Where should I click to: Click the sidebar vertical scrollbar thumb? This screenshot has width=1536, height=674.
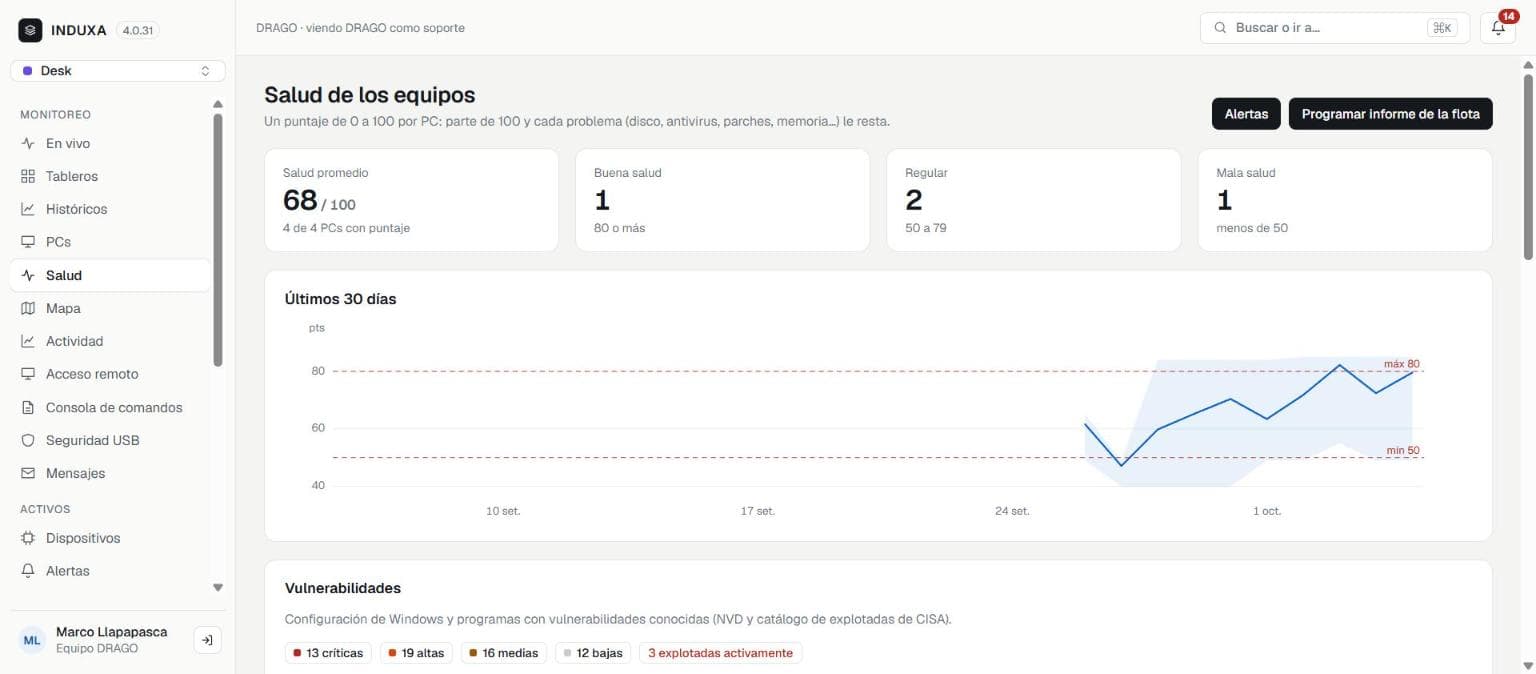click(218, 240)
